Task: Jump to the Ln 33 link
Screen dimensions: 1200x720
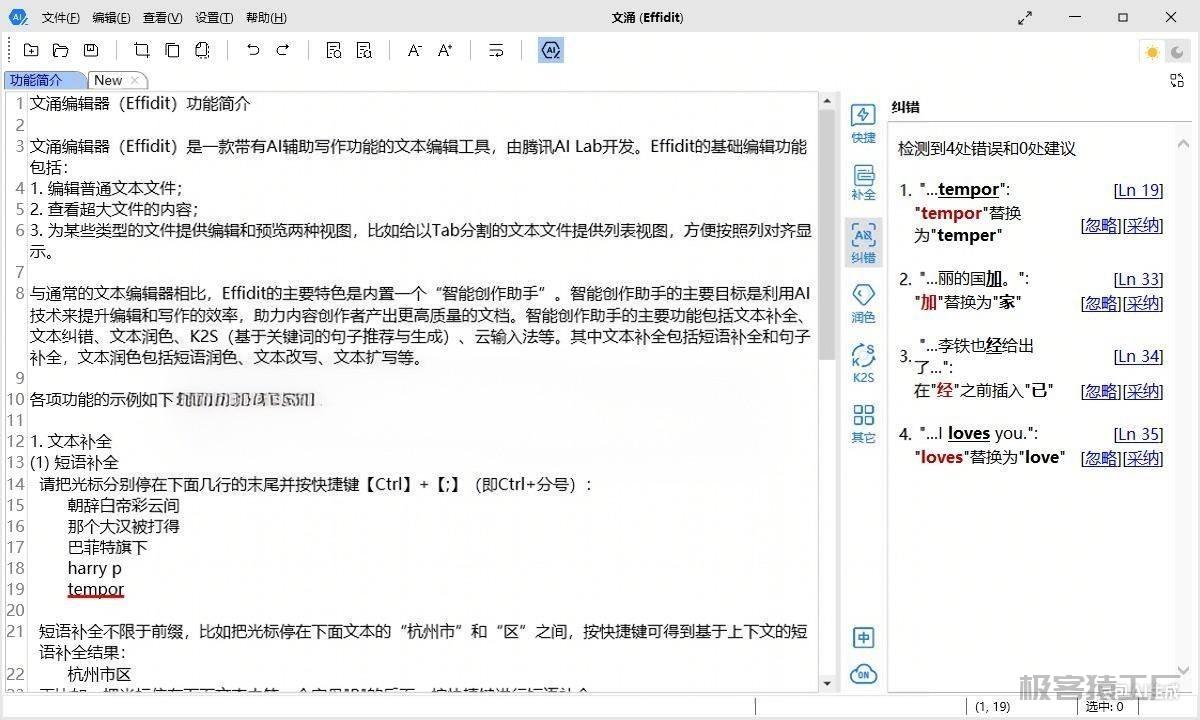Action: point(1138,279)
